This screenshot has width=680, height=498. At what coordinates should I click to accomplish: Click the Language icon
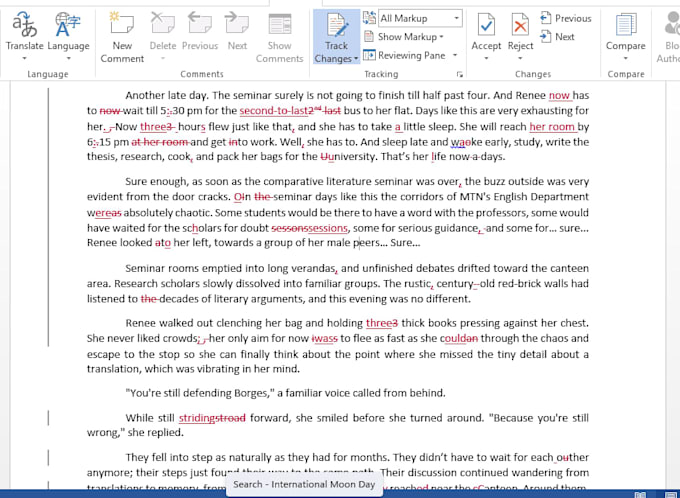(68, 25)
